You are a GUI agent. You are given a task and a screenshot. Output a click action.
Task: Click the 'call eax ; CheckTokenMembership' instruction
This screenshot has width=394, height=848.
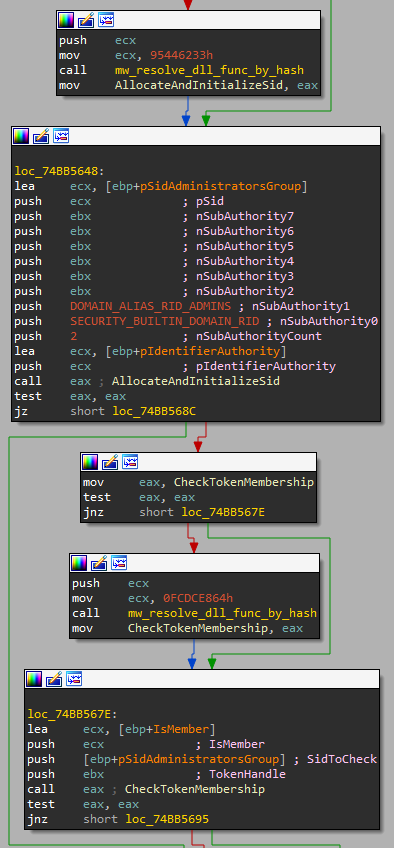click(146, 790)
